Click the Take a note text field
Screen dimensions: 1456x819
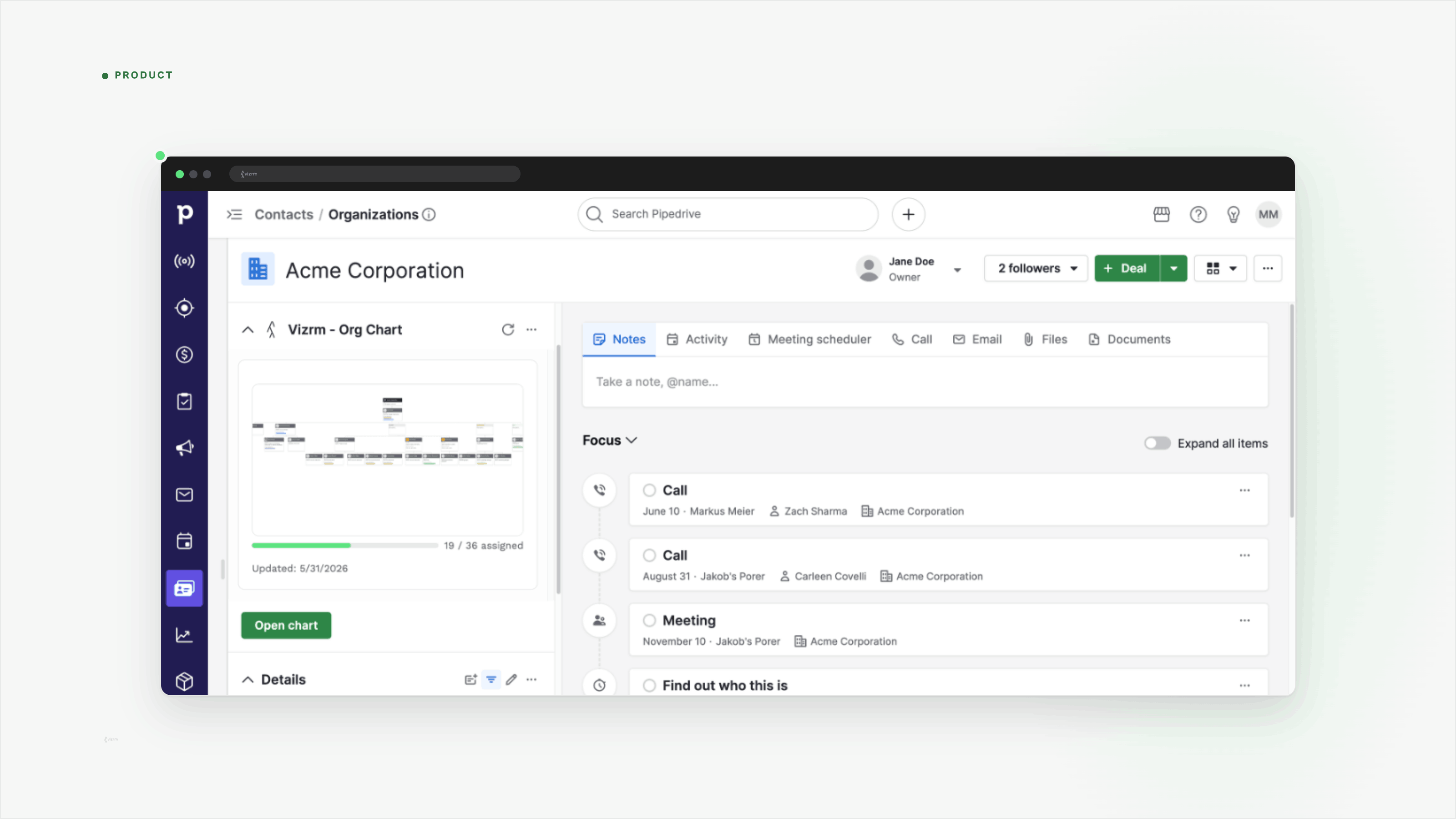click(x=925, y=382)
